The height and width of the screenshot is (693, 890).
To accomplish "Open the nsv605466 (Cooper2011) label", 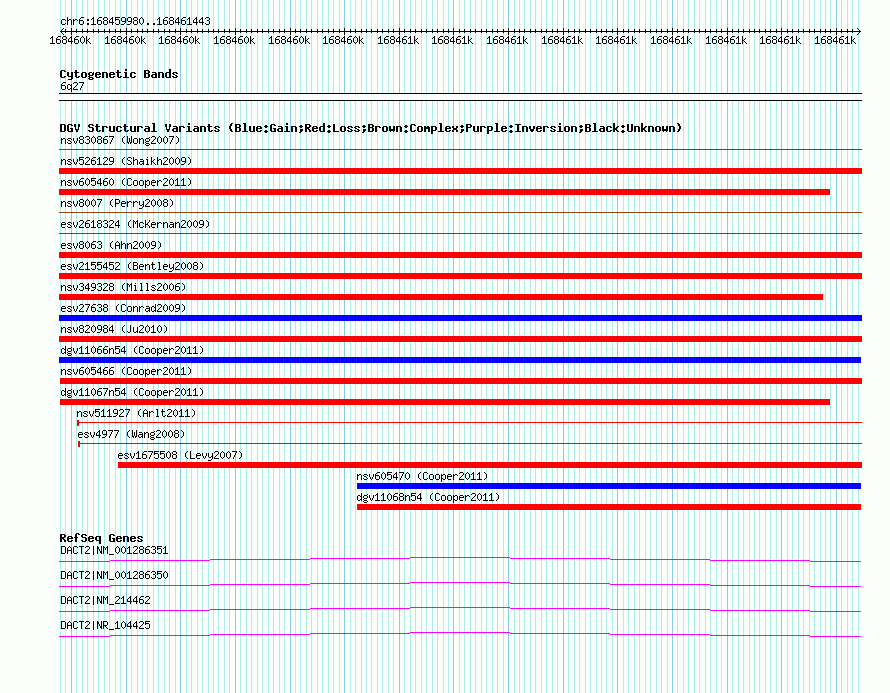I will (126, 371).
